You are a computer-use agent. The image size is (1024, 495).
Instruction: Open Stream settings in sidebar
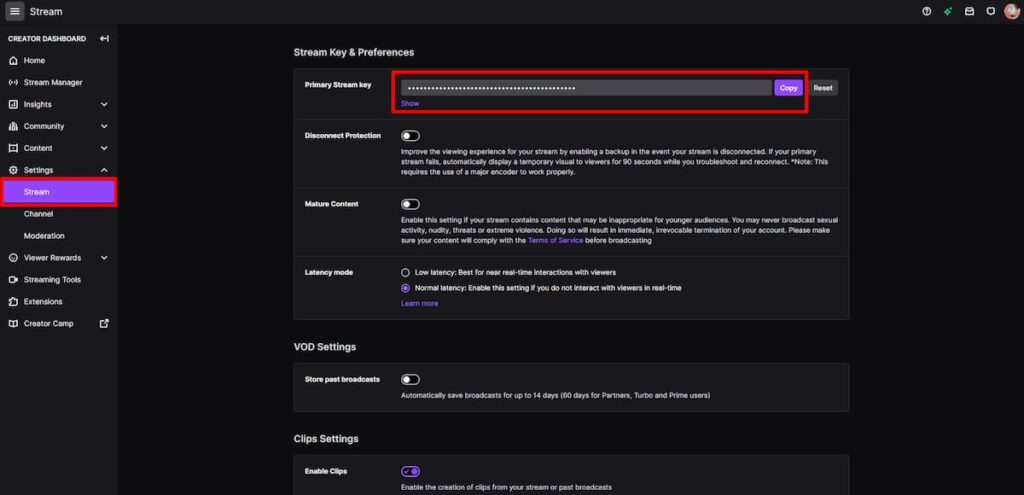tap(59, 192)
